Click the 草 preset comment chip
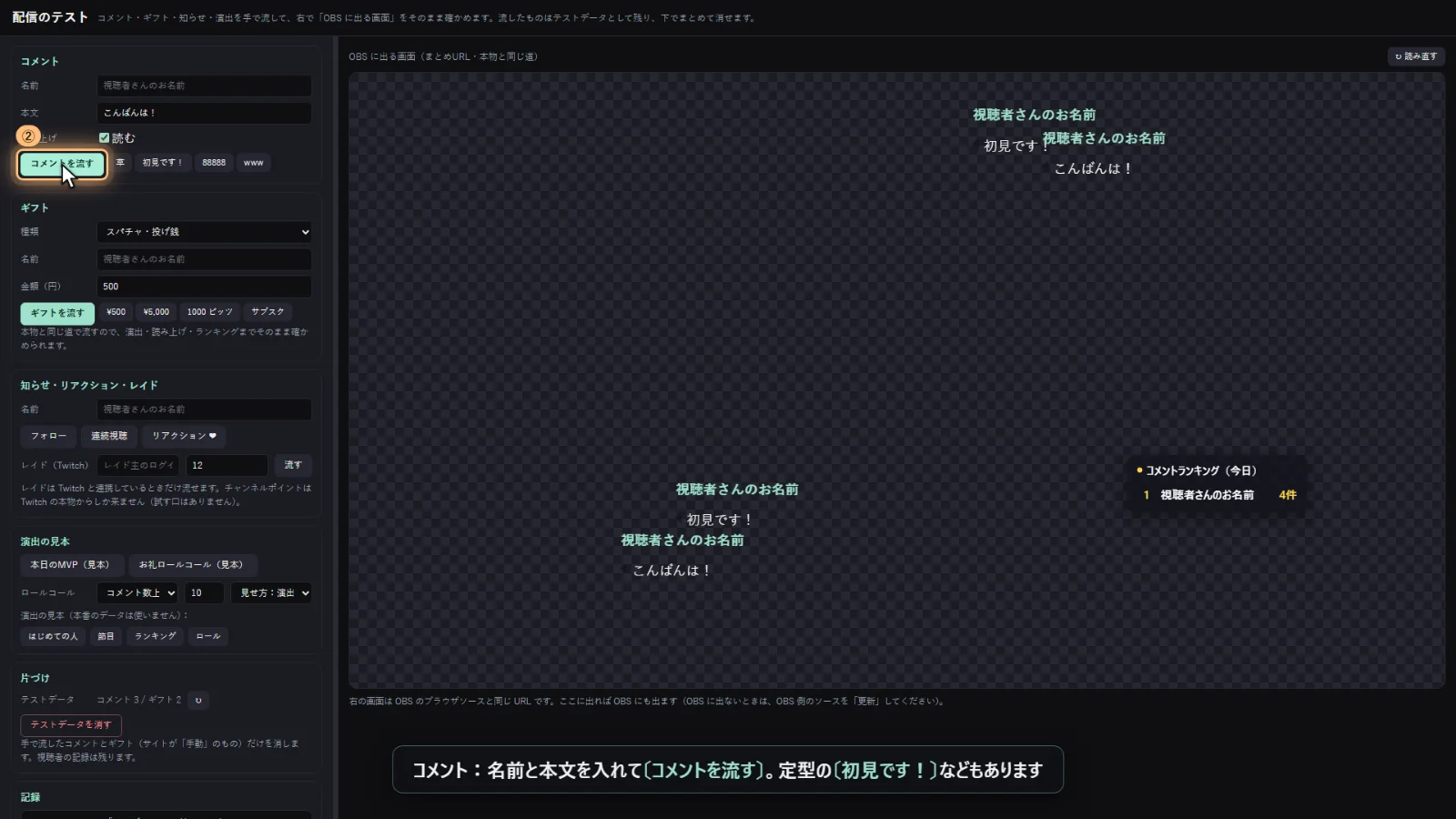Viewport: 1456px width, 819px height. coord(120,163)
